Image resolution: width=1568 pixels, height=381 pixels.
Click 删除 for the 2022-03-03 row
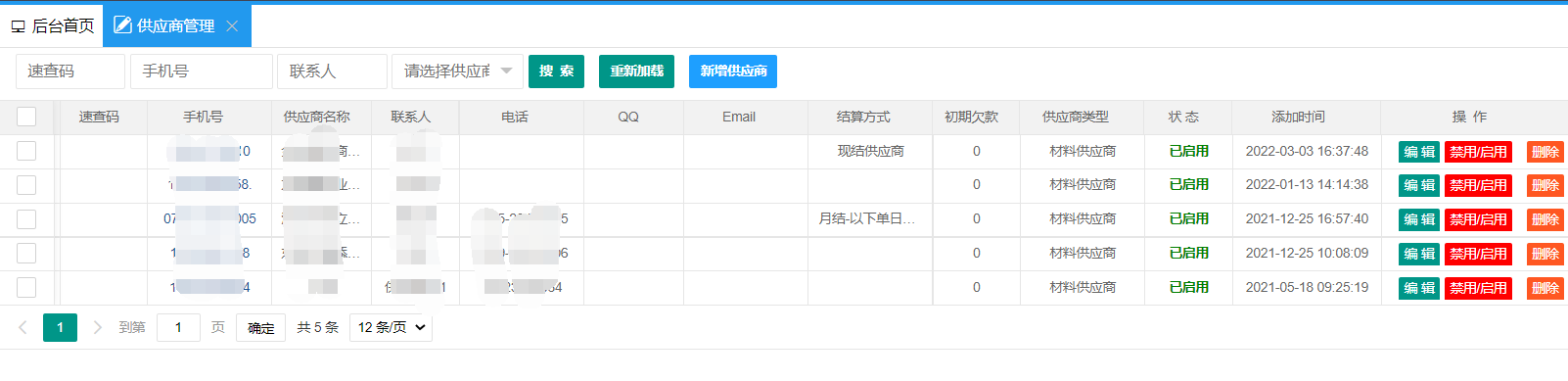[1545, 152]
